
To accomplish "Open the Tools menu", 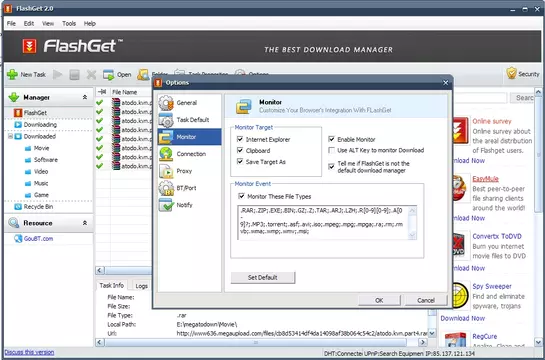I will pyautogui.click(x=69, y=24).
